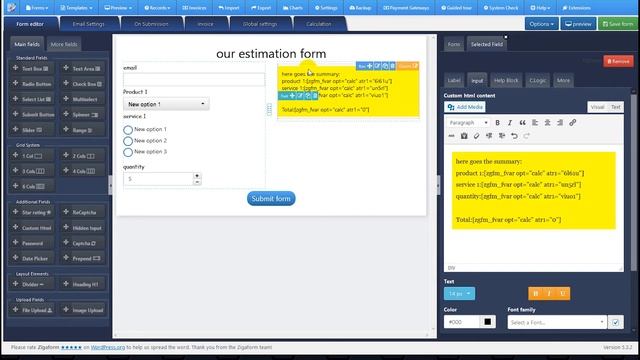
Task: Select radio button New option 2
Action: (128, 141)
